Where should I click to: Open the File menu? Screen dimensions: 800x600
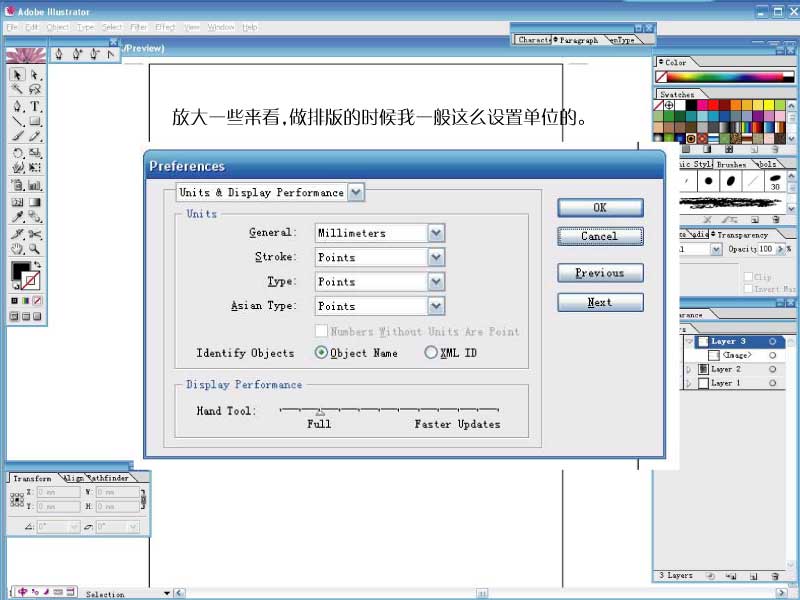point(12,27)
